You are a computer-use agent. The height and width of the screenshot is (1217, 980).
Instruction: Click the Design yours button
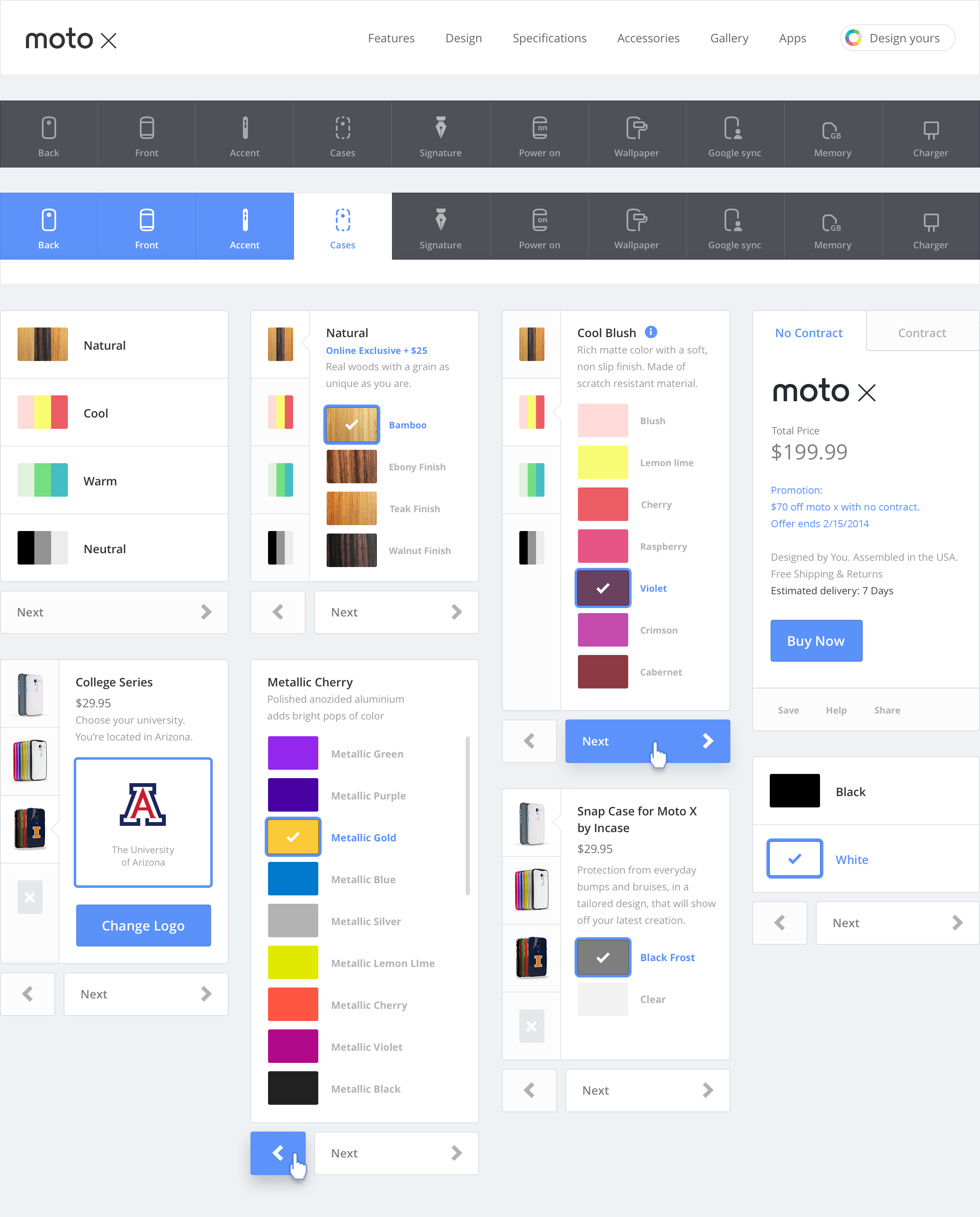[897, 38]
